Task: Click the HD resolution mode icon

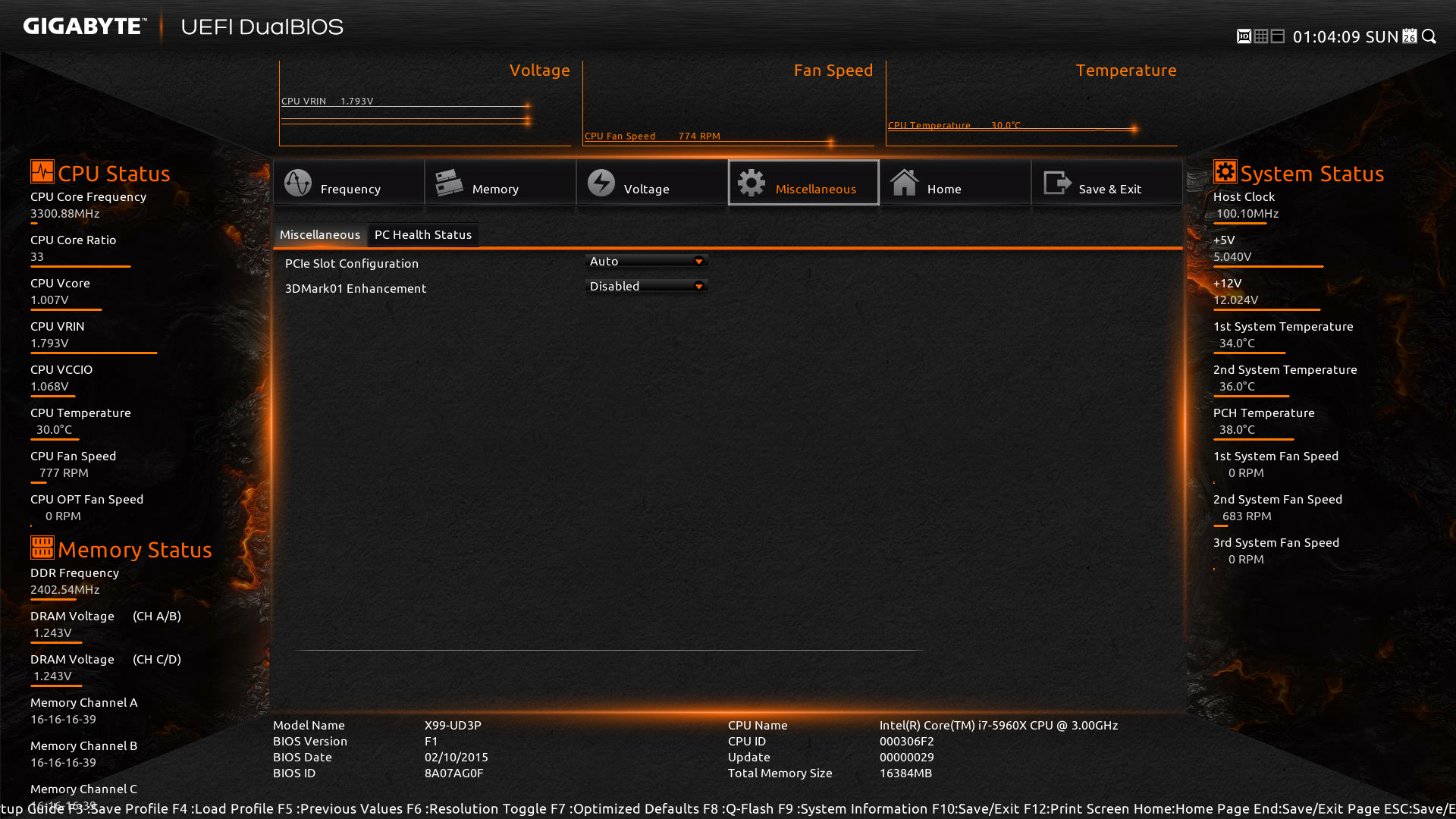Action: point(1244,36)
